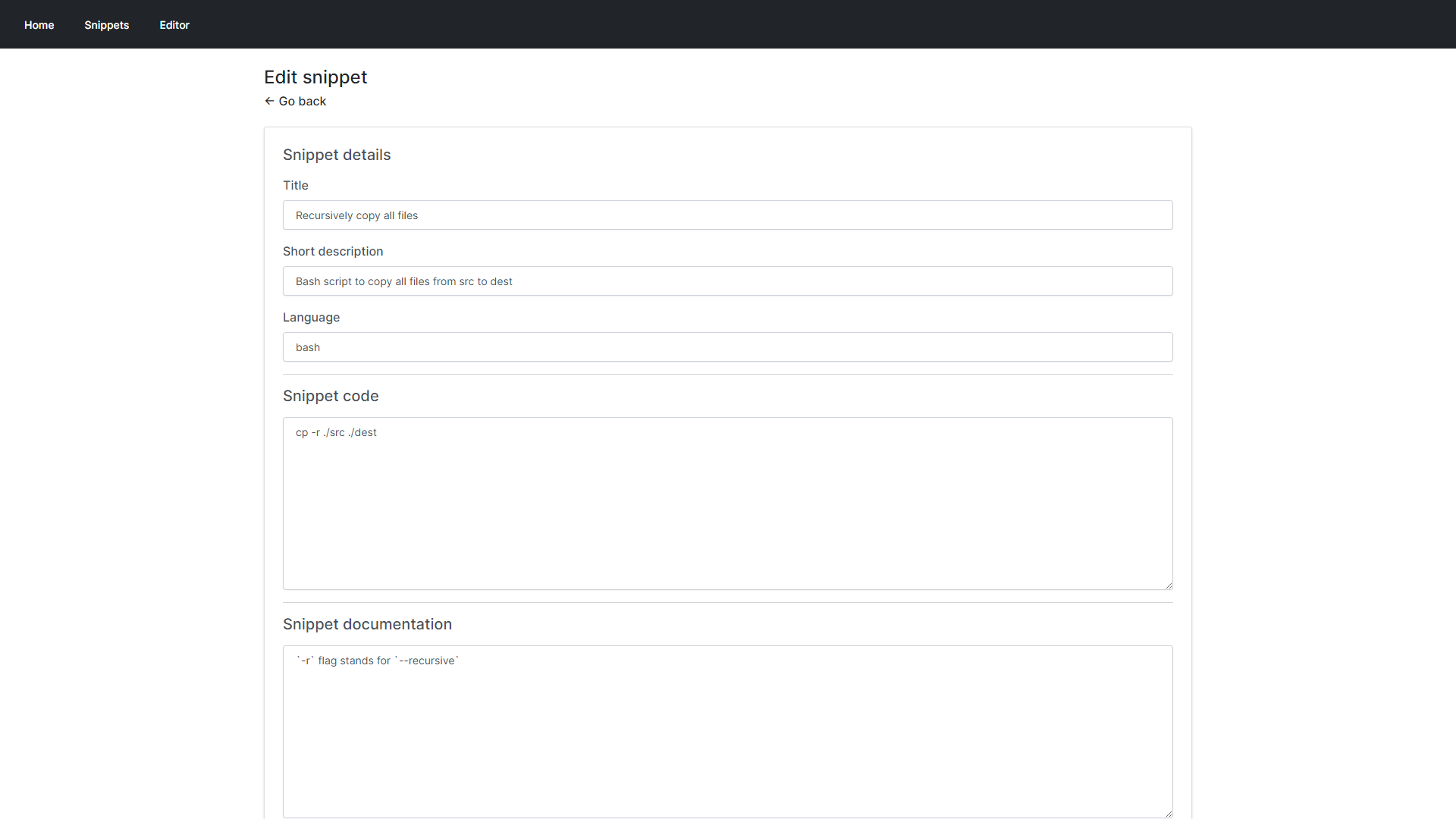The image size is (1456, 819).
Task: Open the Home page from navbar
Action: (39, 25)
